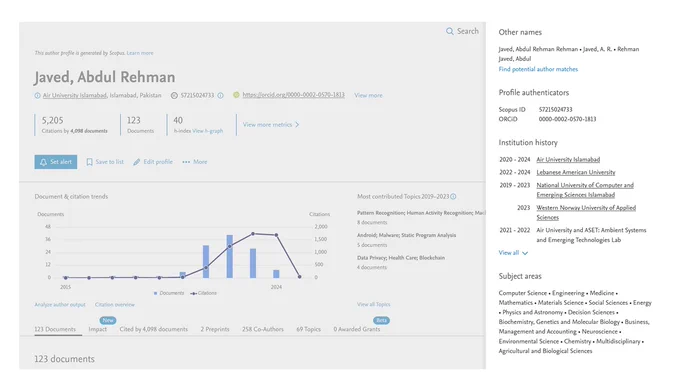The height and width of the screenshot is (383, 680).
Task: Click Save to list
Action: (105, 162)
